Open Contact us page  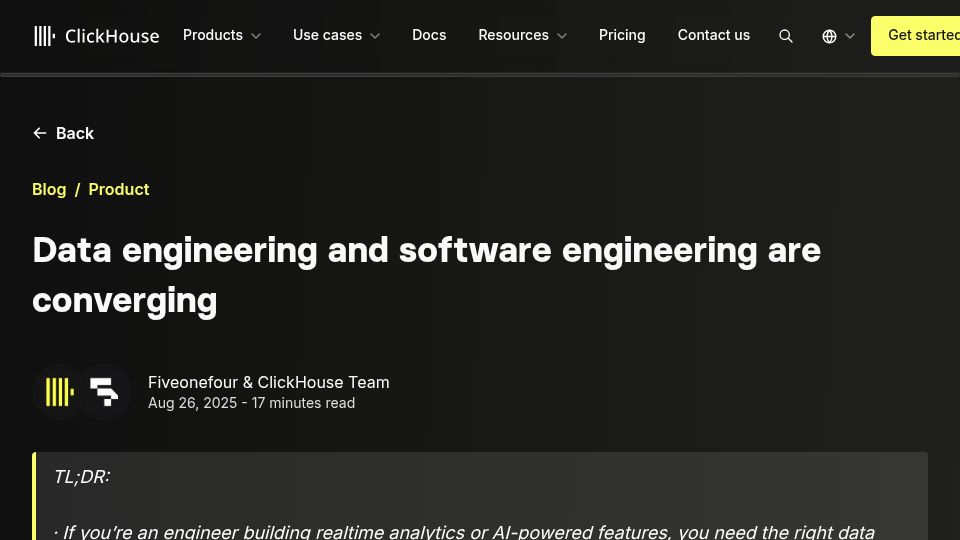[x=714, y=35]
